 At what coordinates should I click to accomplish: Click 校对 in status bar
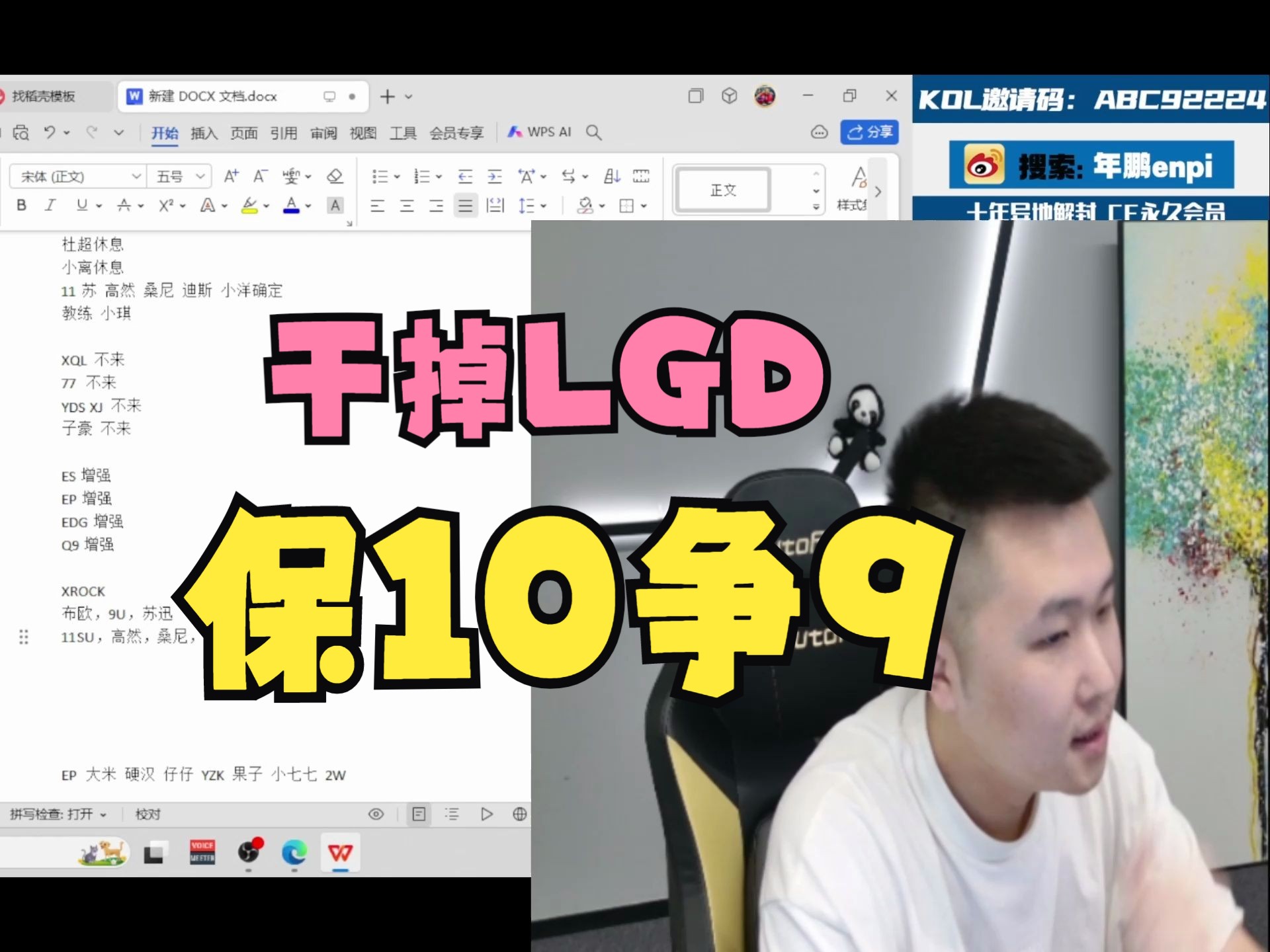pos(148,814)
